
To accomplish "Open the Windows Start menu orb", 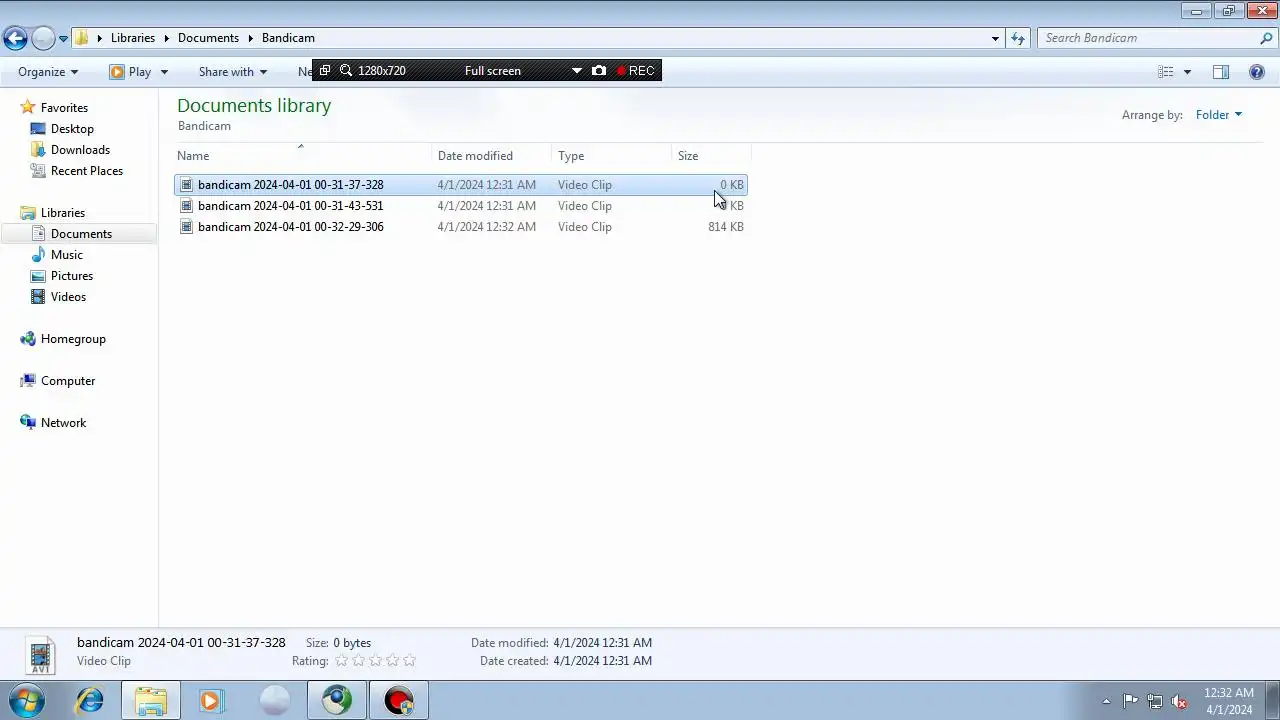I will click(x=27, y=700).
